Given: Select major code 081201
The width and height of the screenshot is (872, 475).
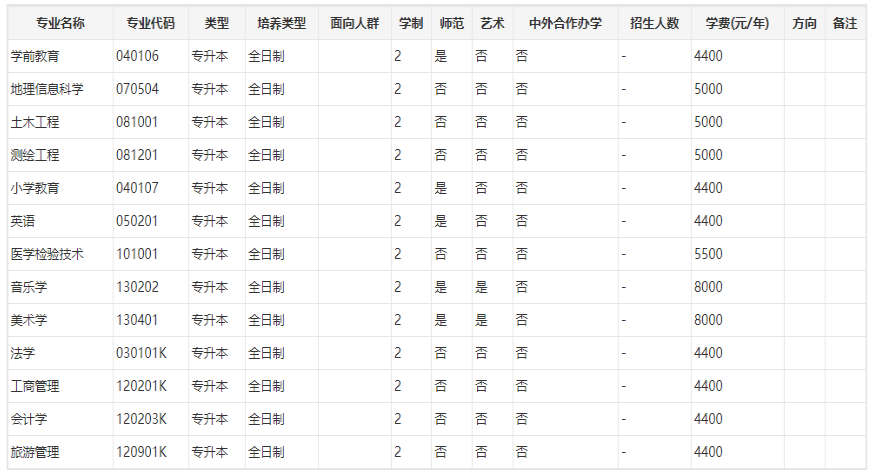Looking at the screenshot, I should point(137,155).
